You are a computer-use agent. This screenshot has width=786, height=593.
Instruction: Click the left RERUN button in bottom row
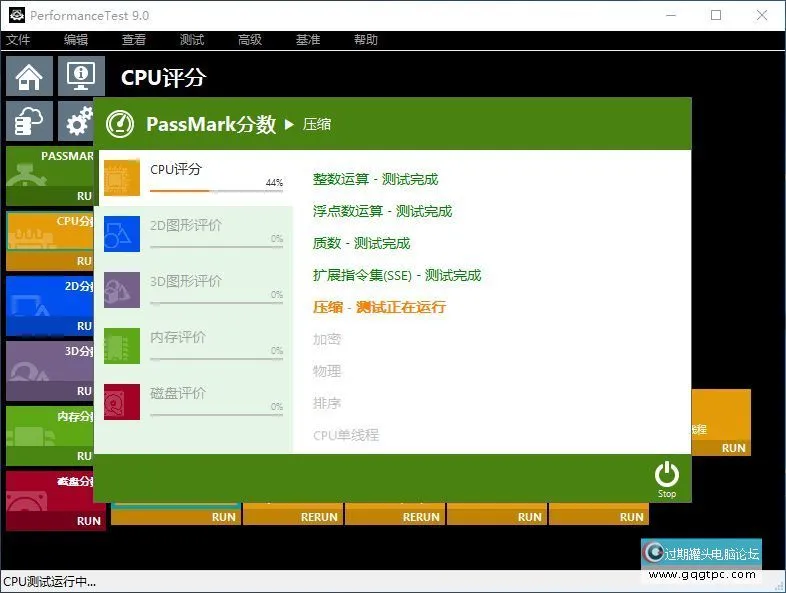tap(320, 517)
